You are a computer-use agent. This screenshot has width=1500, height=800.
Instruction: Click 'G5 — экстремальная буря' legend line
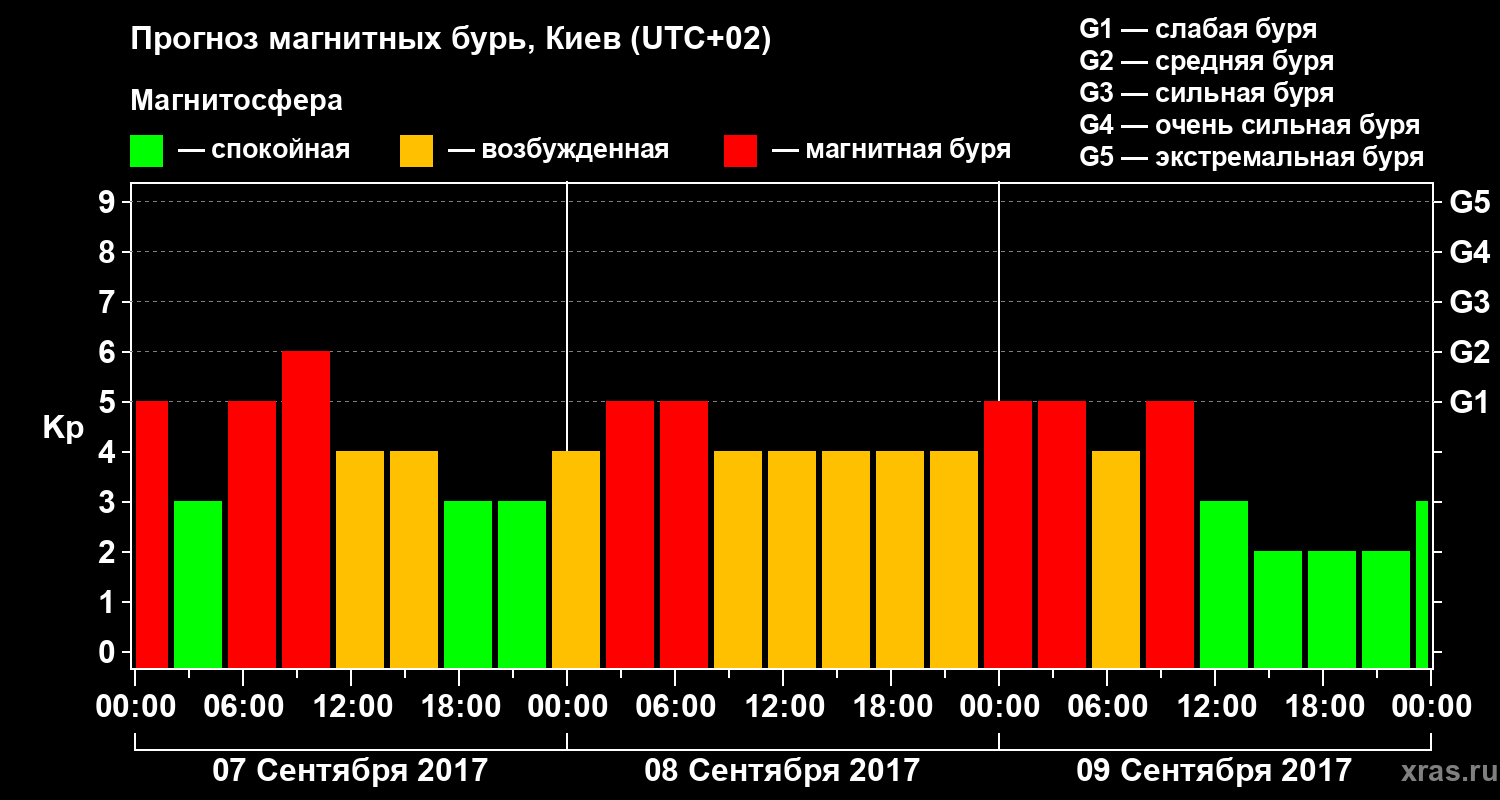pyautogui.click(x=1252, y=157)
